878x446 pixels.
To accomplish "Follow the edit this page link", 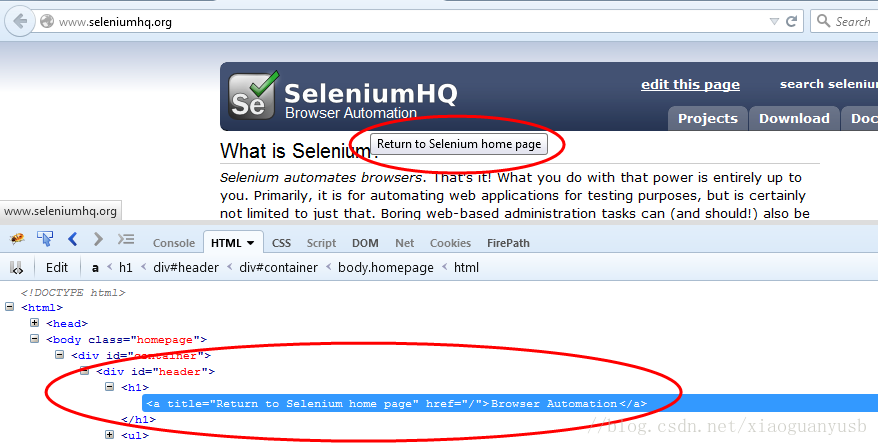I will 690,84.
